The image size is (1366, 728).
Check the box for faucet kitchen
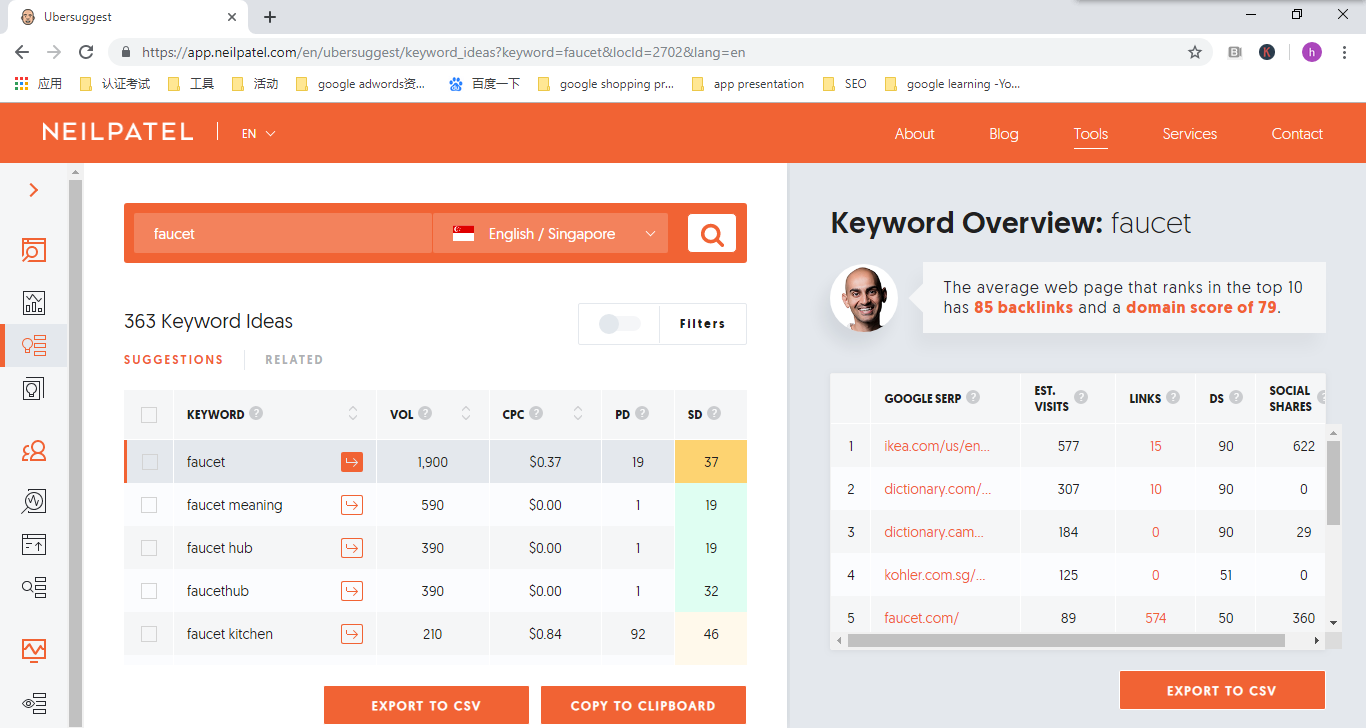tap(149, 634)
